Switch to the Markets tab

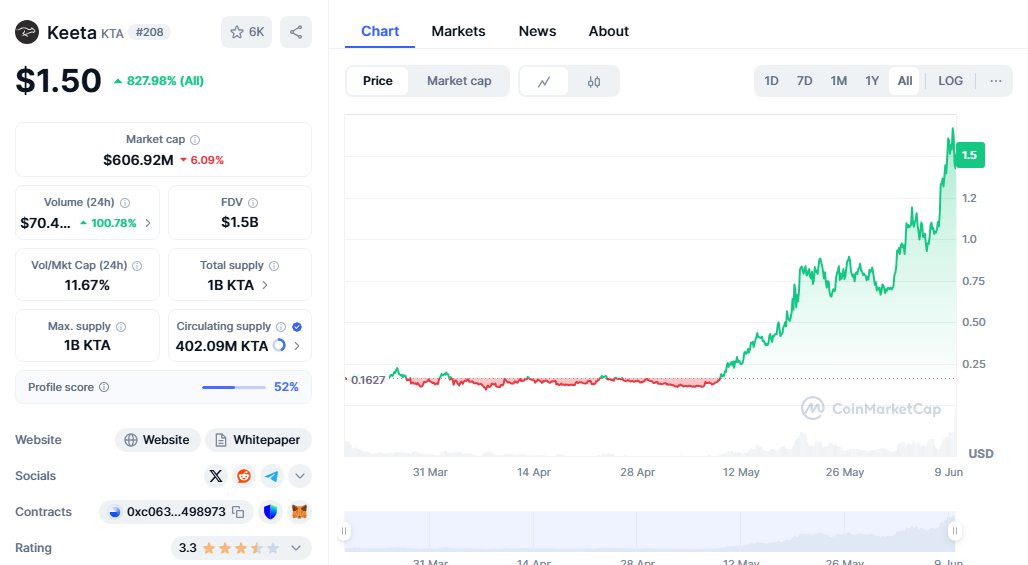[458, 31]
